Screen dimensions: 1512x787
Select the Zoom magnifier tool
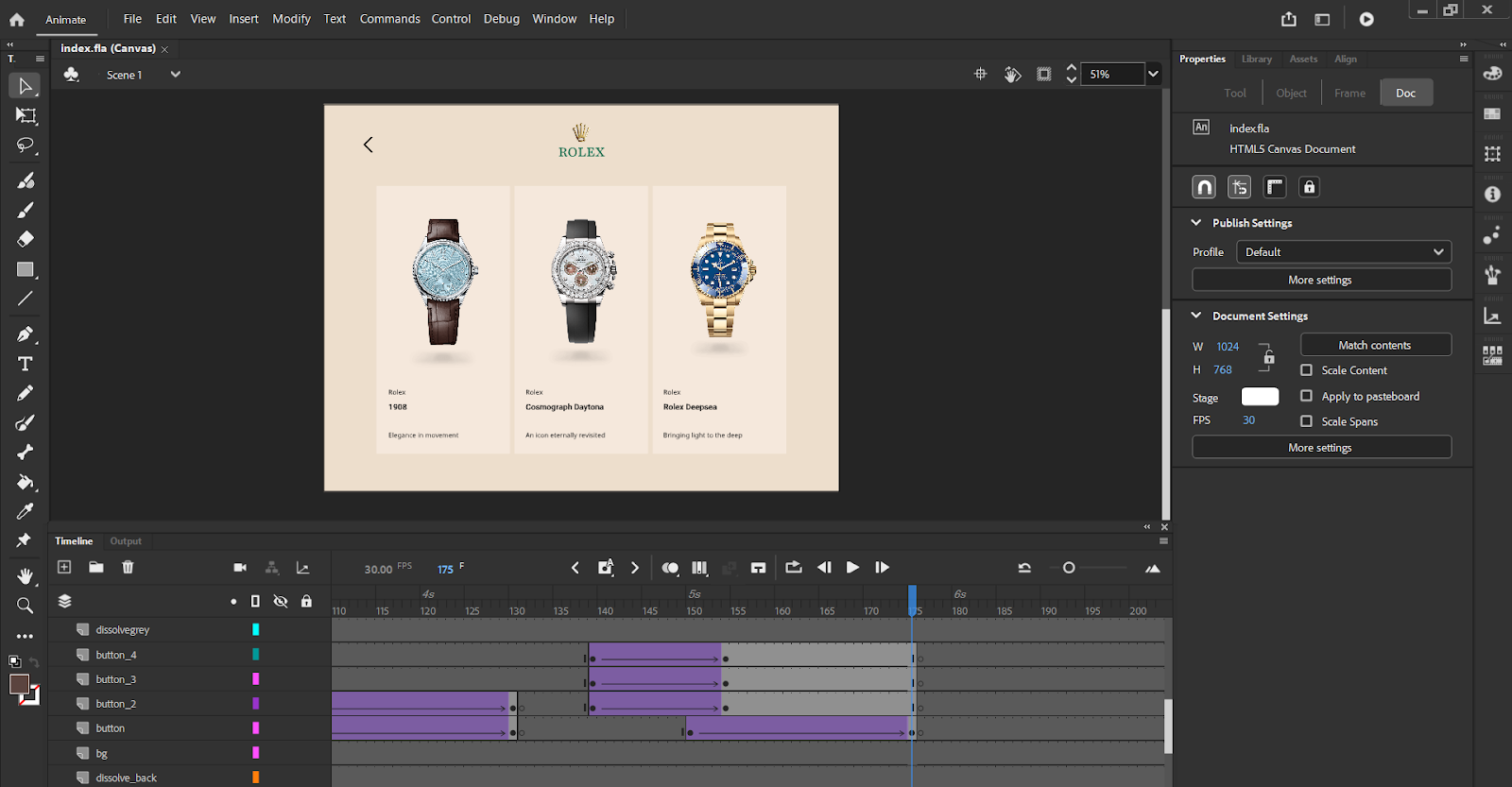[26, 606]
